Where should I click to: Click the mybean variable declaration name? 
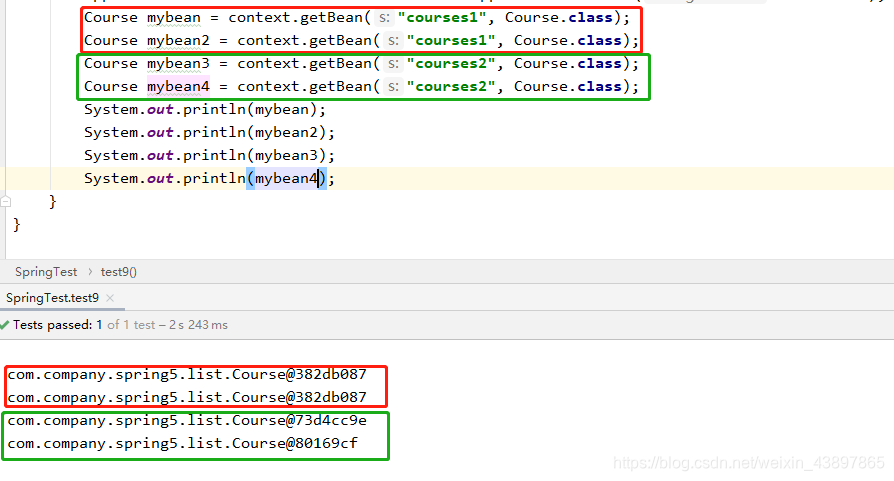click(x=174, y=18)
